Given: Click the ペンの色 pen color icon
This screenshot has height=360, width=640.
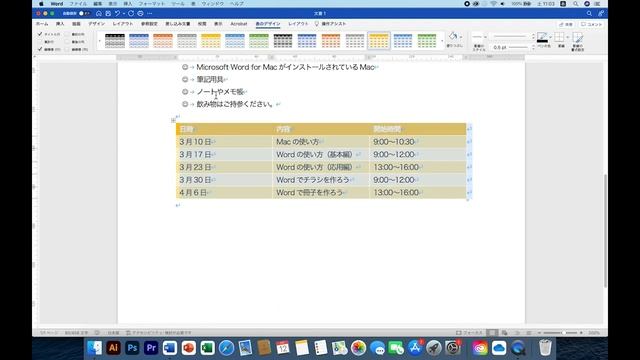Looking at the screenshot, I should (542, 37).
